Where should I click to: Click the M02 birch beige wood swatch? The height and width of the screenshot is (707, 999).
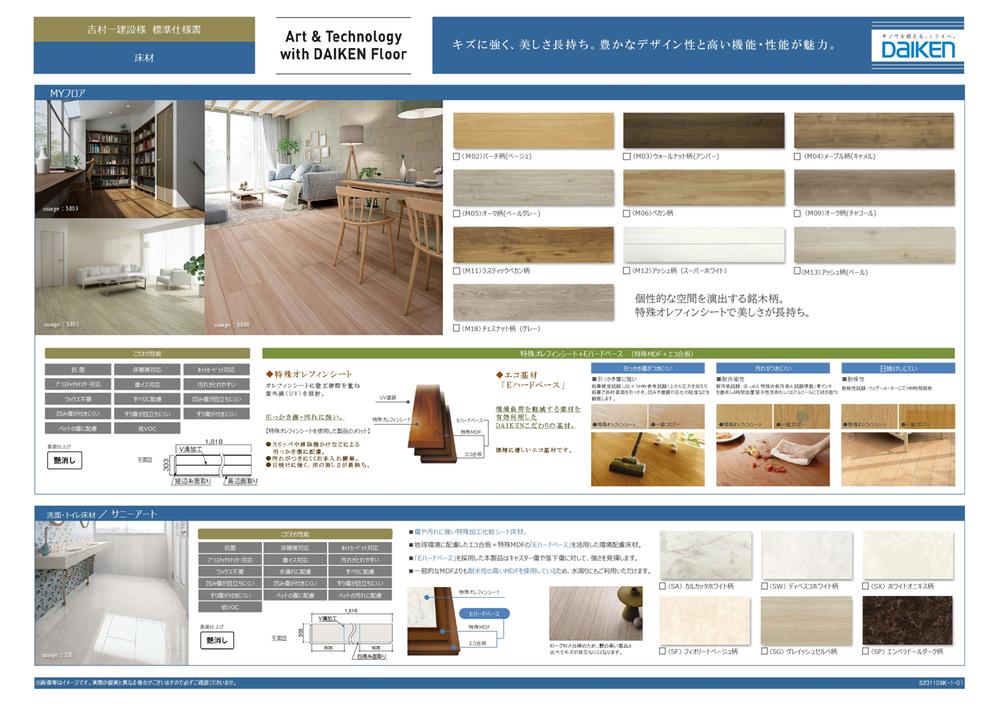(533, 131)
